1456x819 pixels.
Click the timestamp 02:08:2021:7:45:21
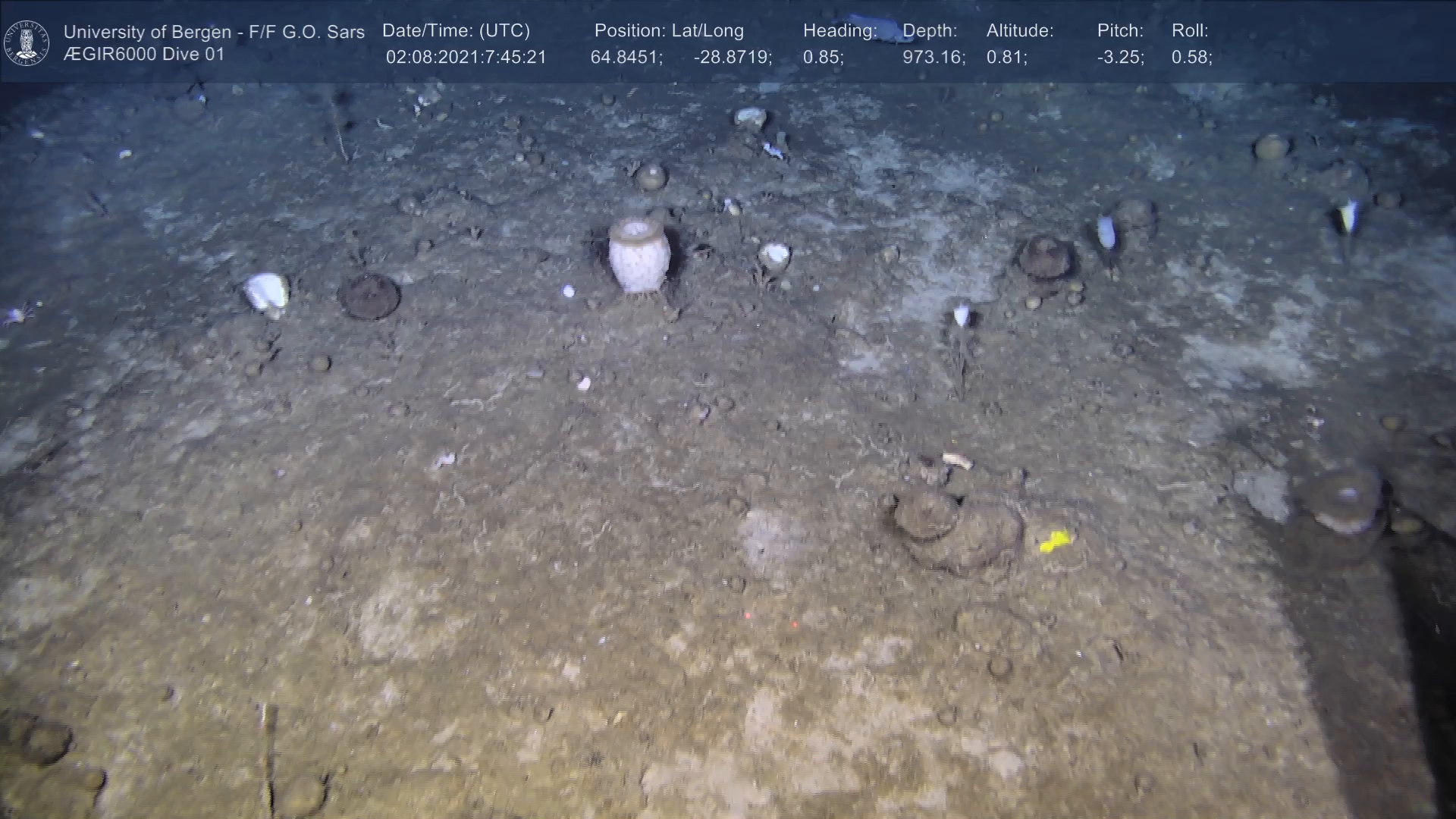click(466, 58)
